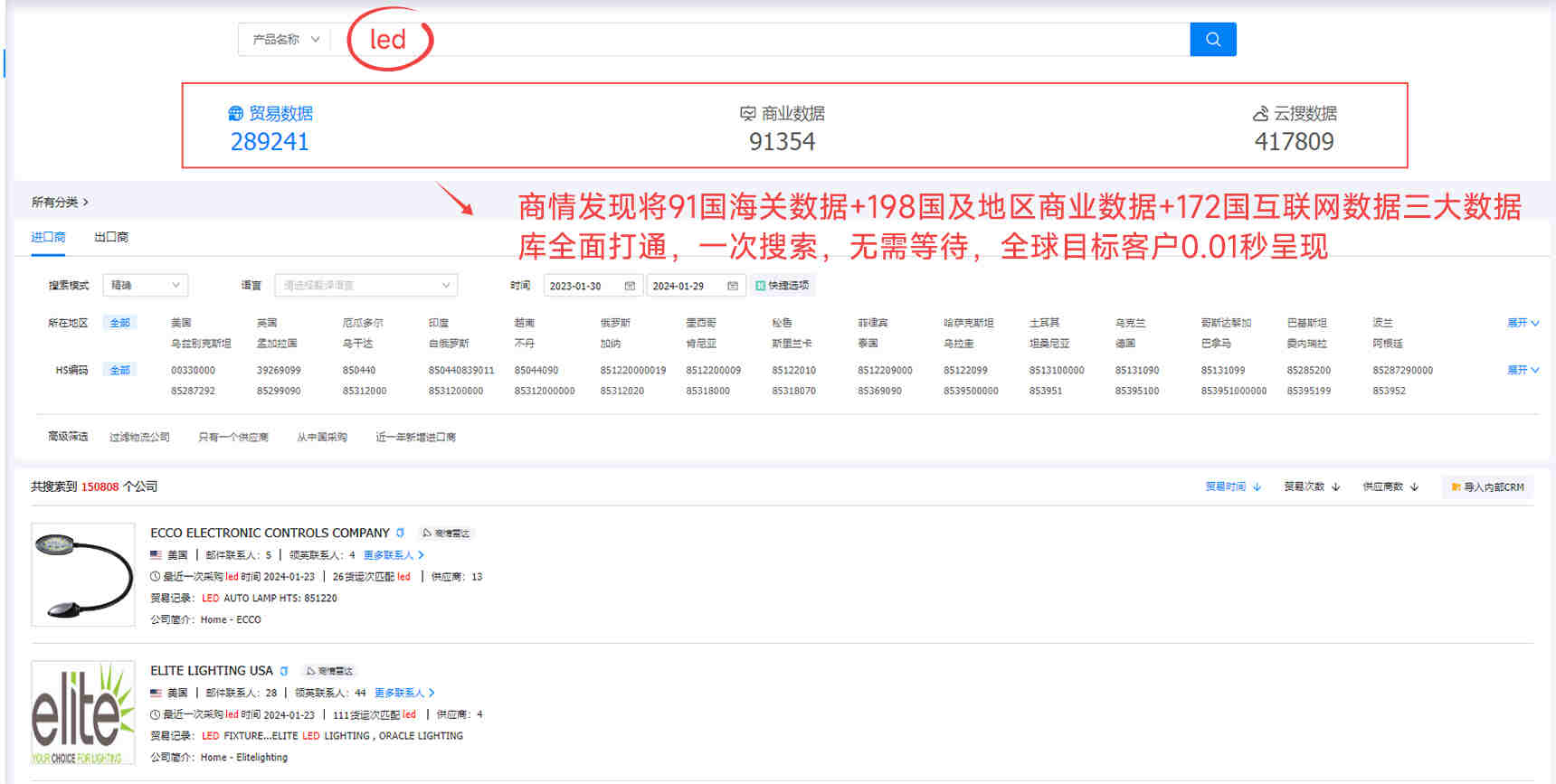Open calendar icon in start date field
Viewport: 1556px width, 784px height.
630,286
